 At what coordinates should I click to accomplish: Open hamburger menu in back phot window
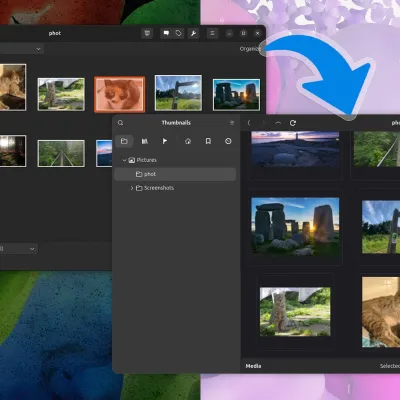(212, 33)
